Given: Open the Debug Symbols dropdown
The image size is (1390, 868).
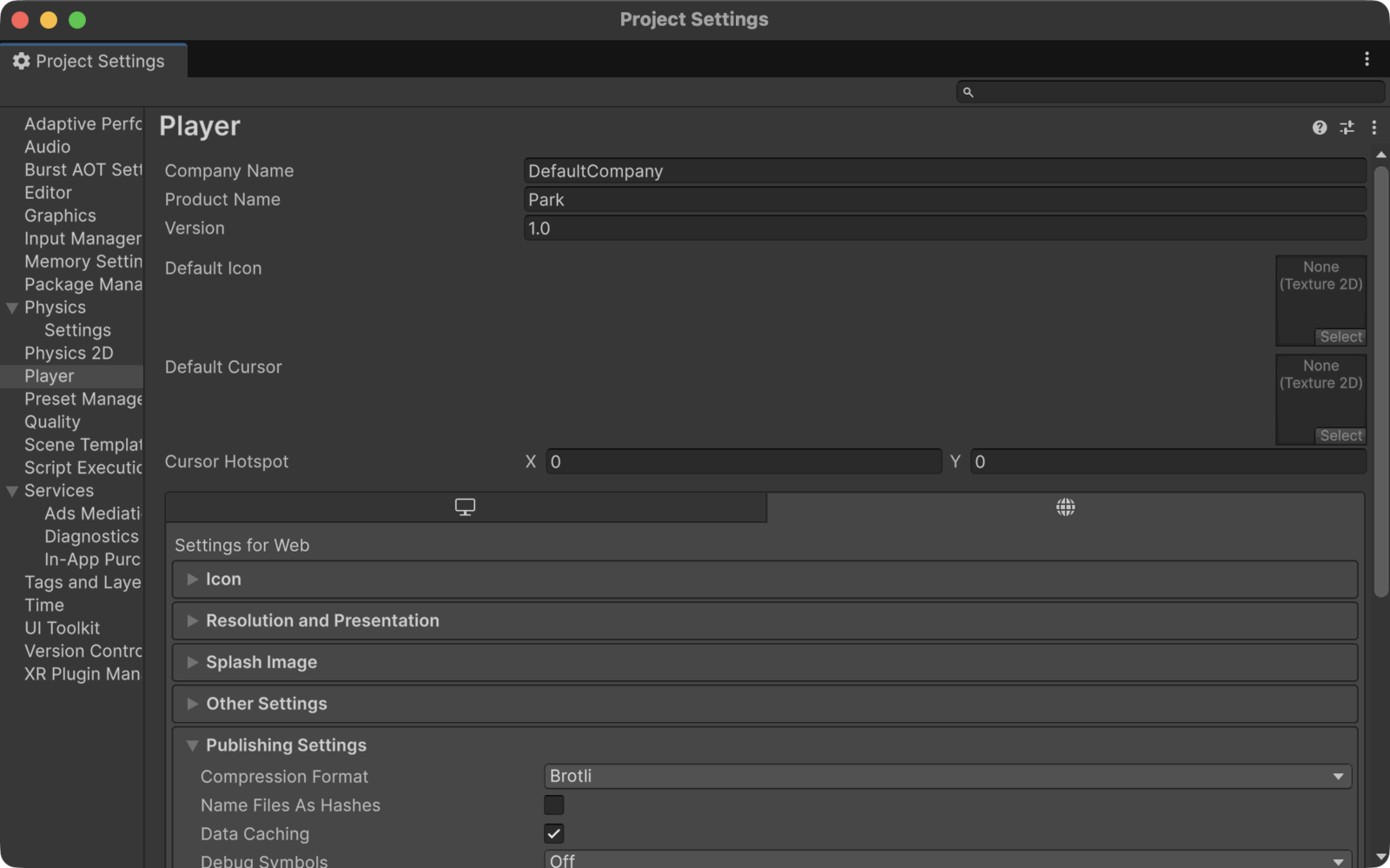Looking at the screenshot, I should pyautogui.click(x=948, y=859).
